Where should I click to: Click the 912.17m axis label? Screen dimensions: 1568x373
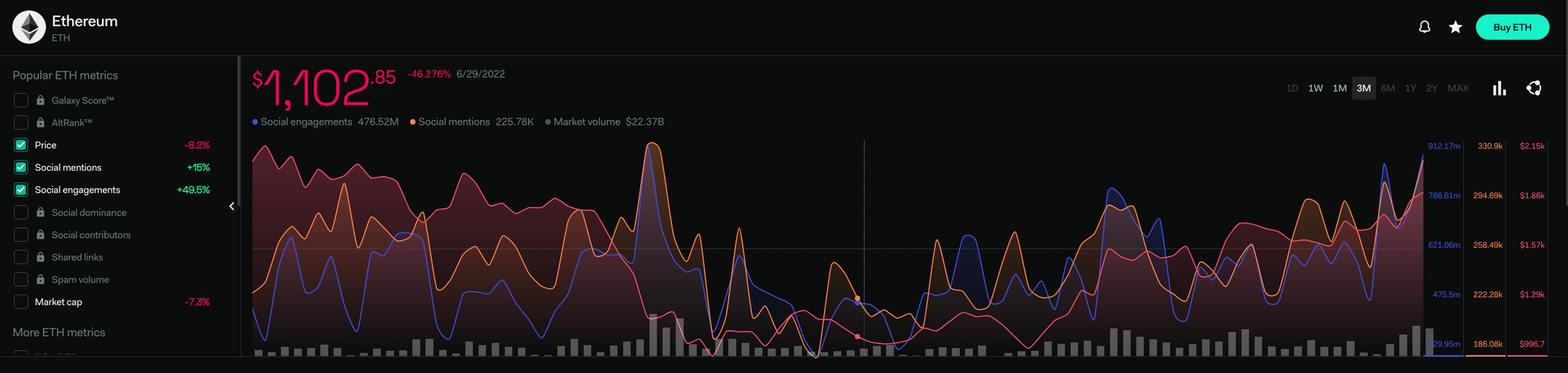tap(1444, 147)
